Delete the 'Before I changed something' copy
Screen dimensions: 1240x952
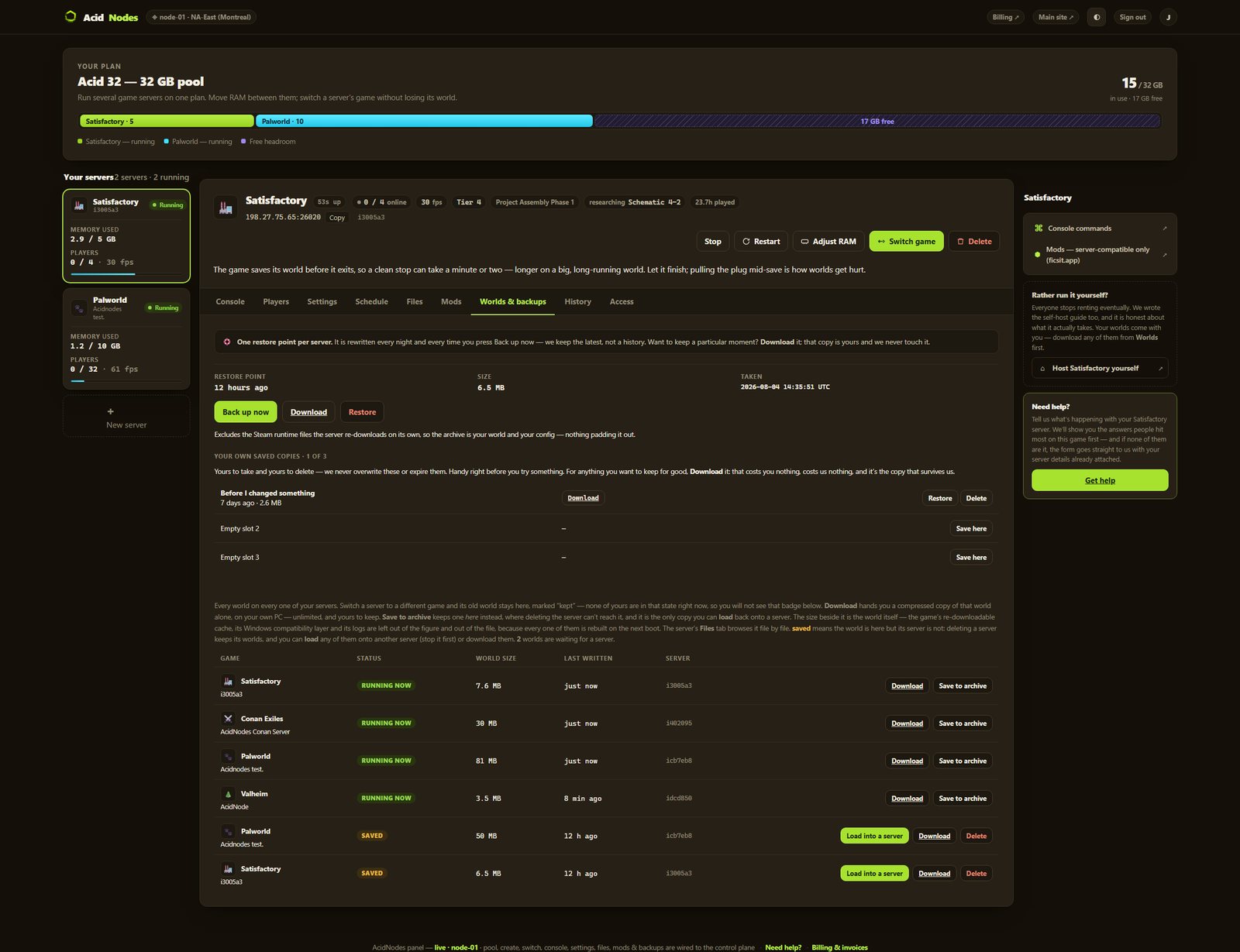pos(976,498)
